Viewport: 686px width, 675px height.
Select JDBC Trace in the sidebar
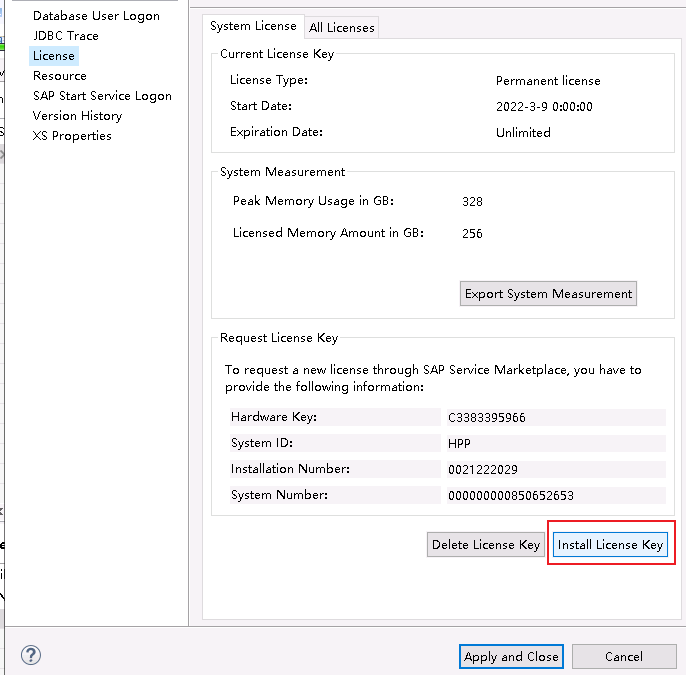point(66,36)
